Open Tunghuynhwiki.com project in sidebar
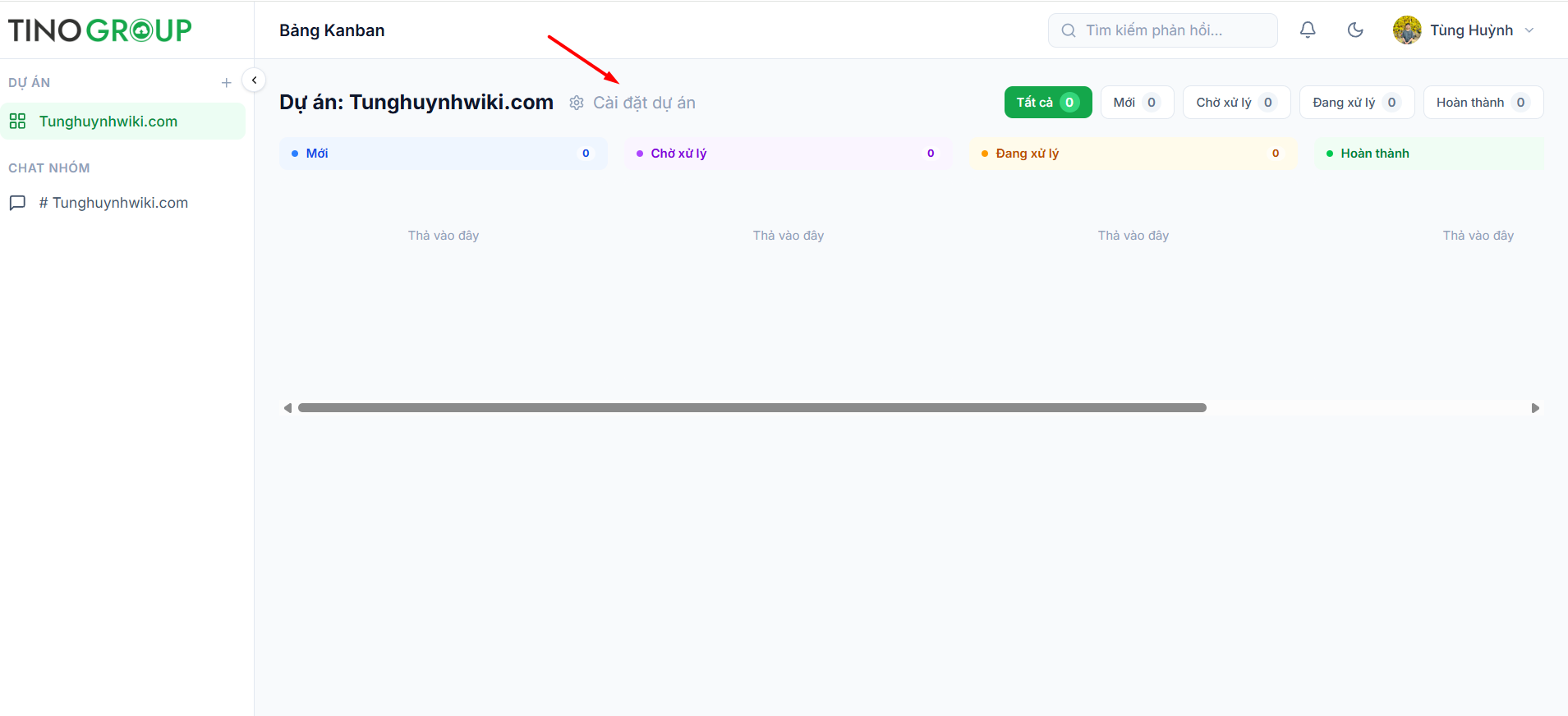 pyautogui.click(x=123, y=122)
